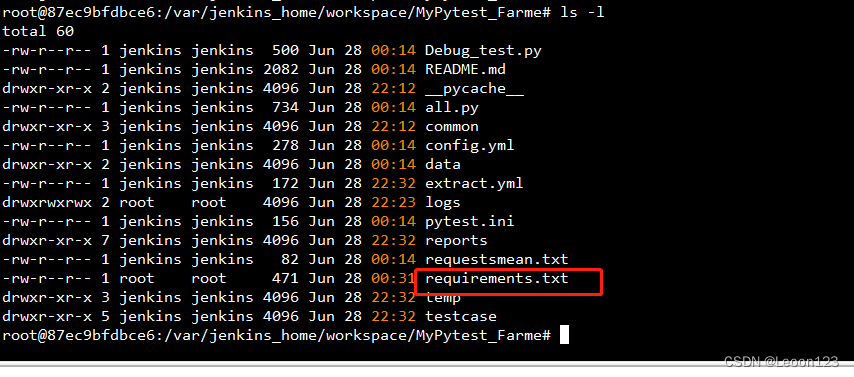Click the drwxr-xr-x permissions on the testcase row
854x377 pixels.
coord(47,317)
